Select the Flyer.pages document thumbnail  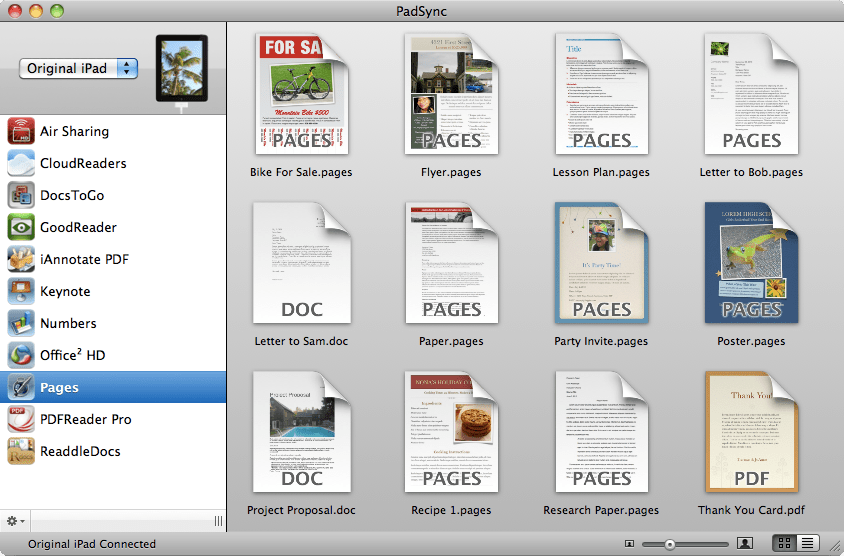pos(451,94)
